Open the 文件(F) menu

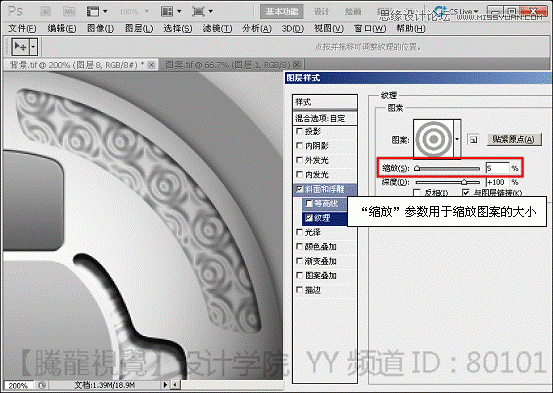pyautogui.click(x=22, y=28)
